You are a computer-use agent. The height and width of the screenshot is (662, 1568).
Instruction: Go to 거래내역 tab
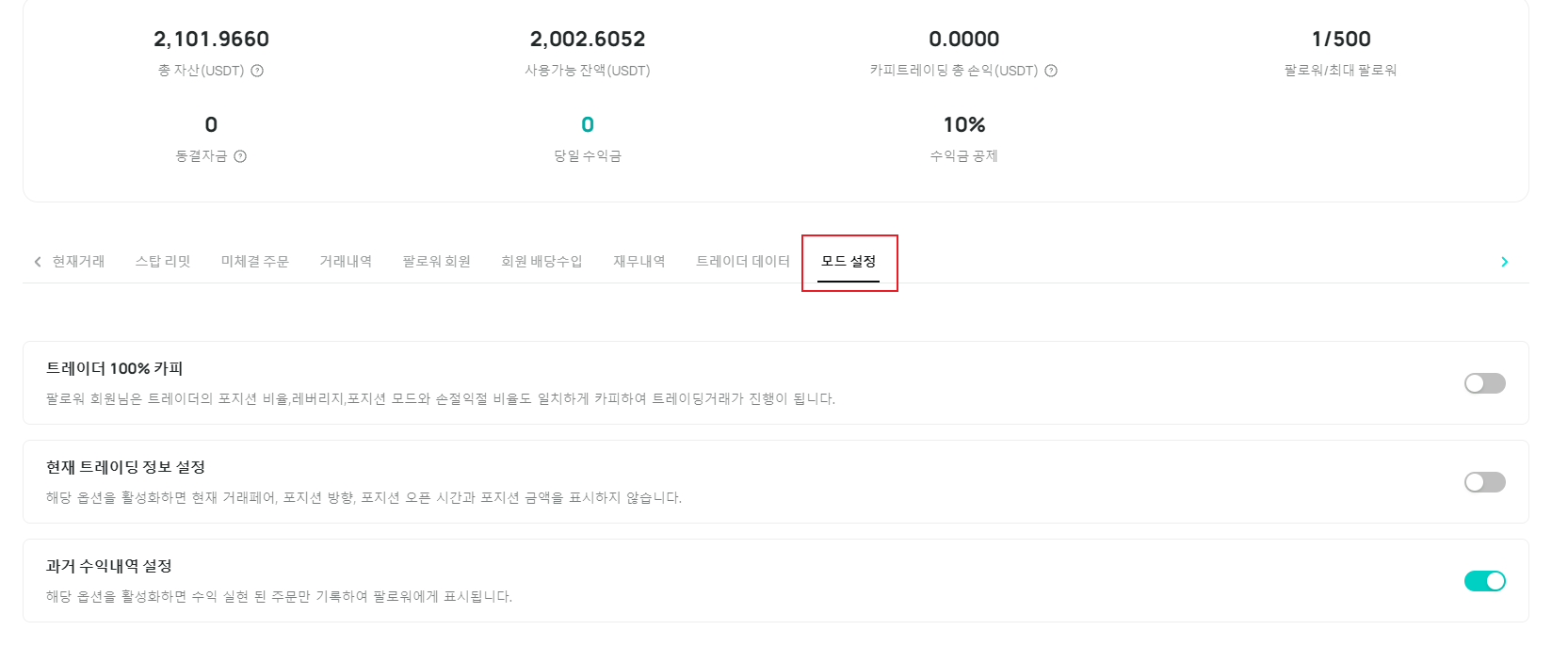[x=346, y=261]
